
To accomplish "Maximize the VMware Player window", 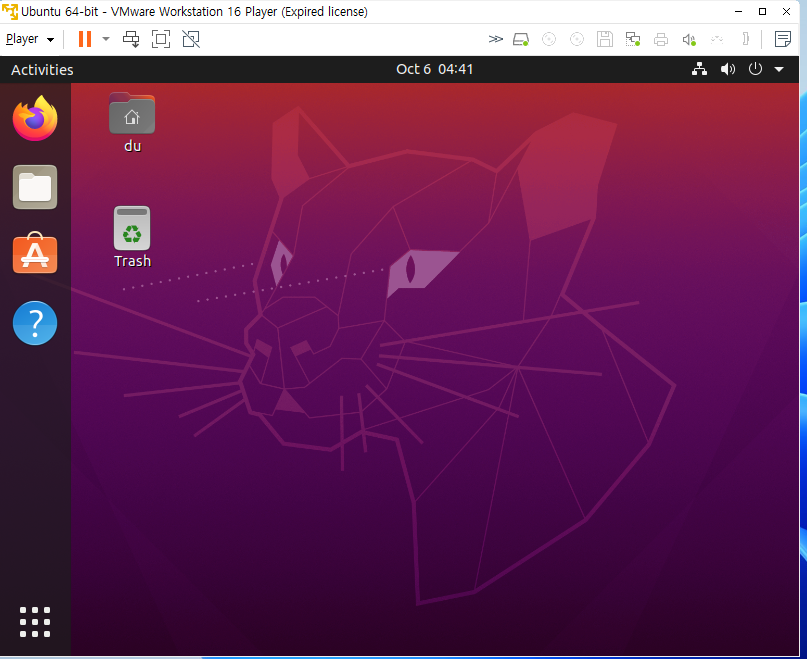I will click(x=762, y=11).
